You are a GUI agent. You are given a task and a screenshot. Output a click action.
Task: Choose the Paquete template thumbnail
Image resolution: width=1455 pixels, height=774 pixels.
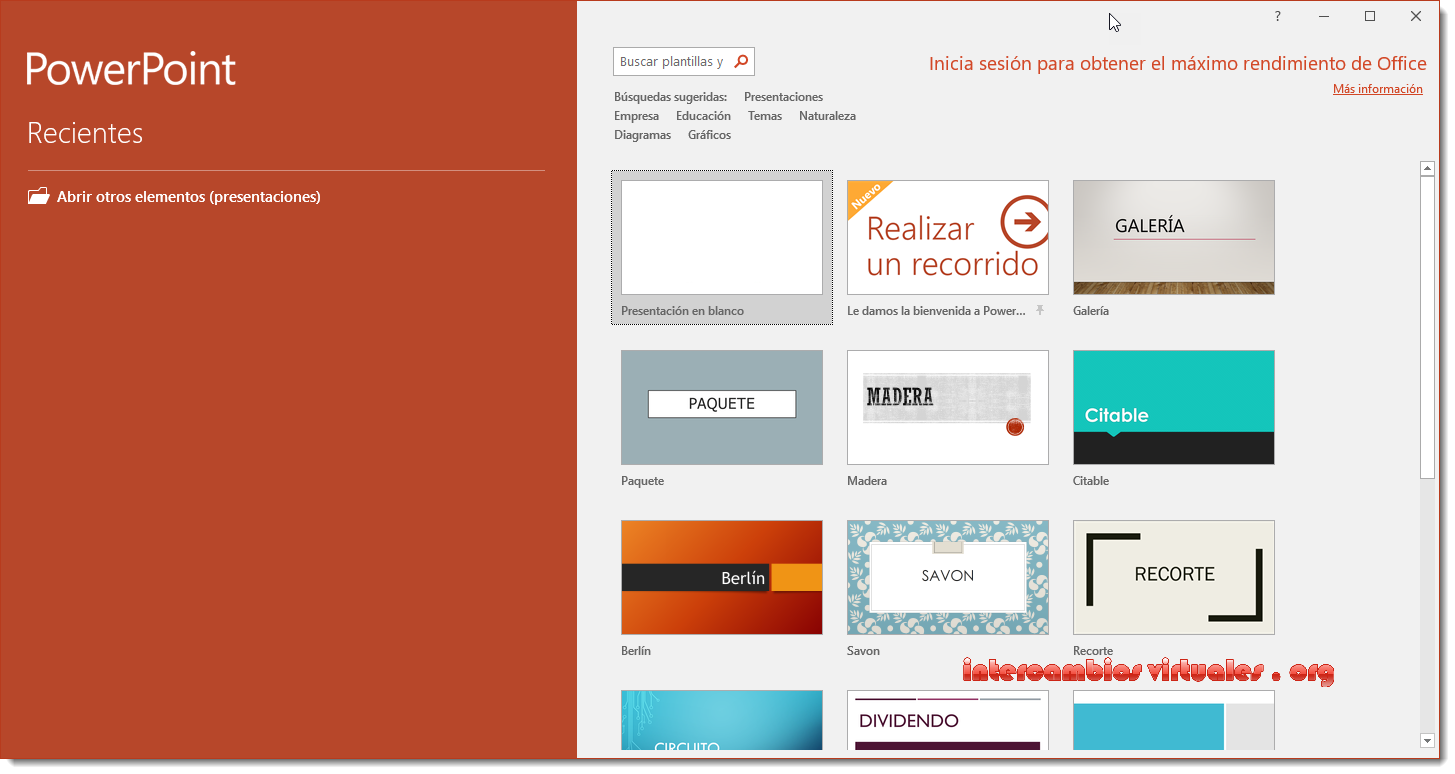[722, 407]
